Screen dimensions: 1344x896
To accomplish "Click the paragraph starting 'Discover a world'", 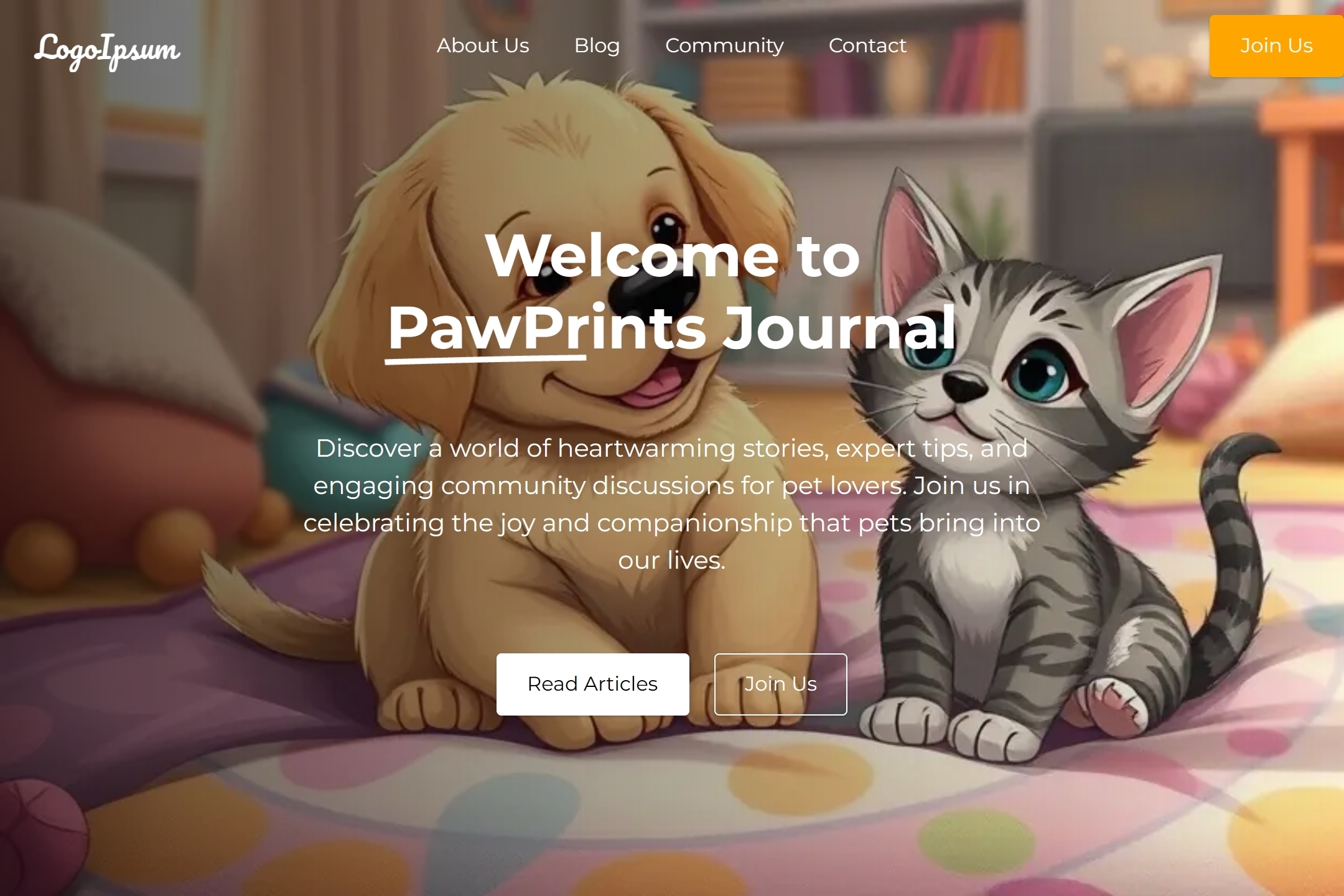I will pos(672,504).
